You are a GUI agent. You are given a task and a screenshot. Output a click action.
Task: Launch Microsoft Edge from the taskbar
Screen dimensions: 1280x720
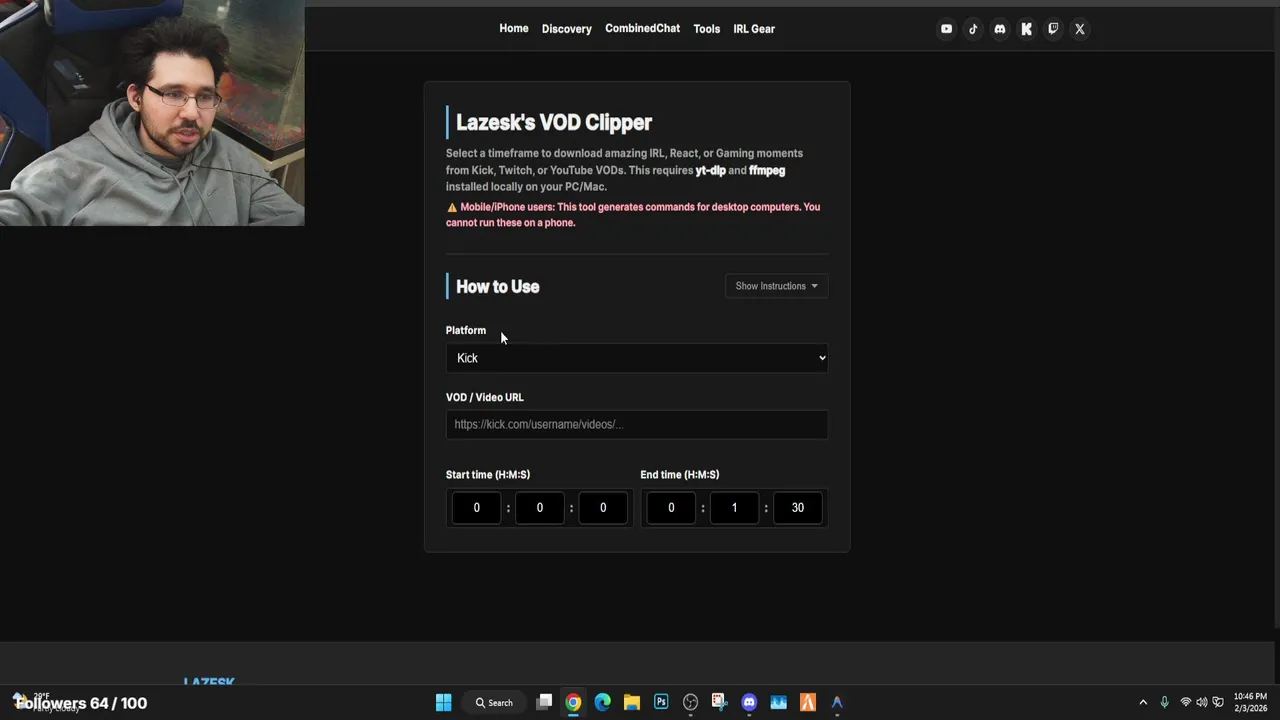pyautogui.click(x=602, y=702)
